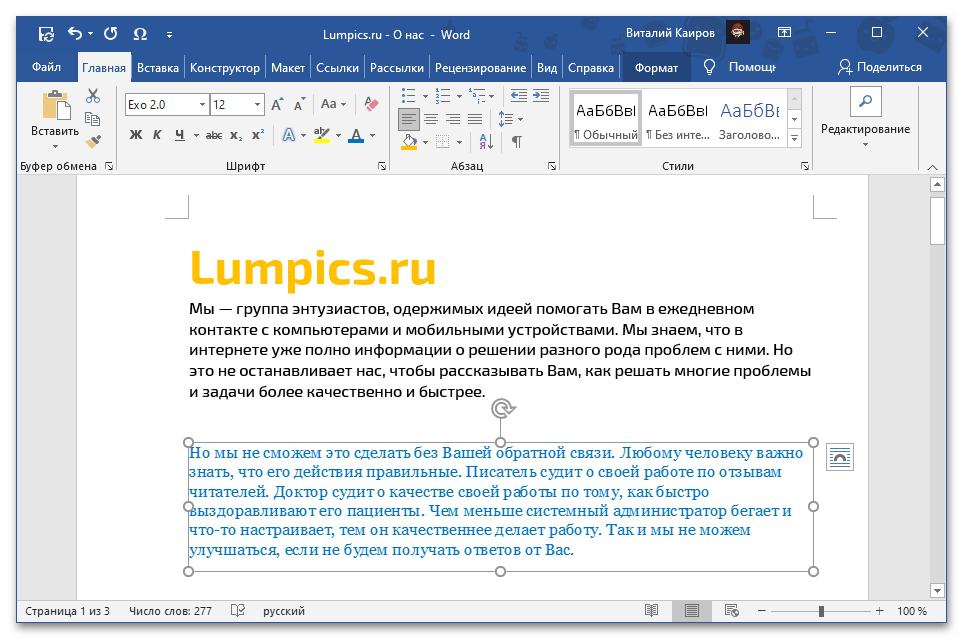The image size is (963, 639).
Task: Open layout options beside the text box
Action: [x=840, y=457]
